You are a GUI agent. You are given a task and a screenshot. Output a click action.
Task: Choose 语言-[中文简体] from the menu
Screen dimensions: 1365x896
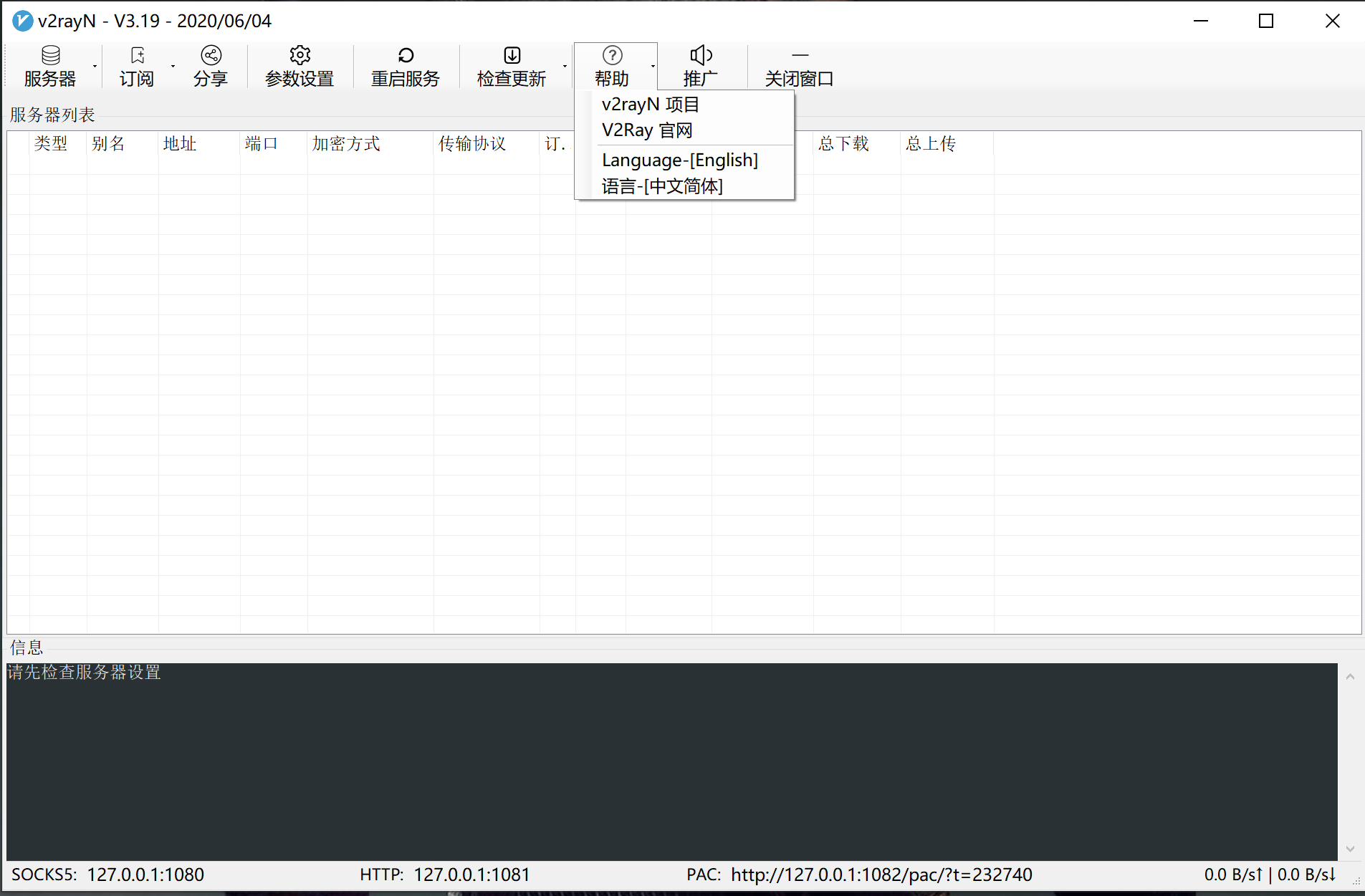[662, 186]
